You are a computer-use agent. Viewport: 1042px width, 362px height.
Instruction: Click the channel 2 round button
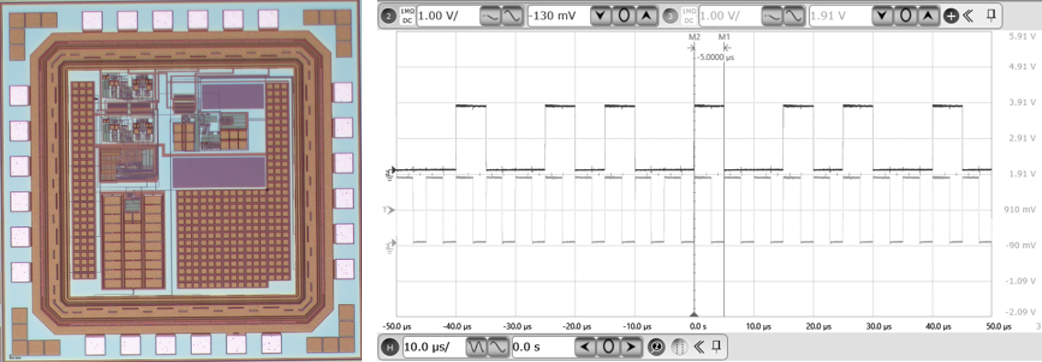389,16
